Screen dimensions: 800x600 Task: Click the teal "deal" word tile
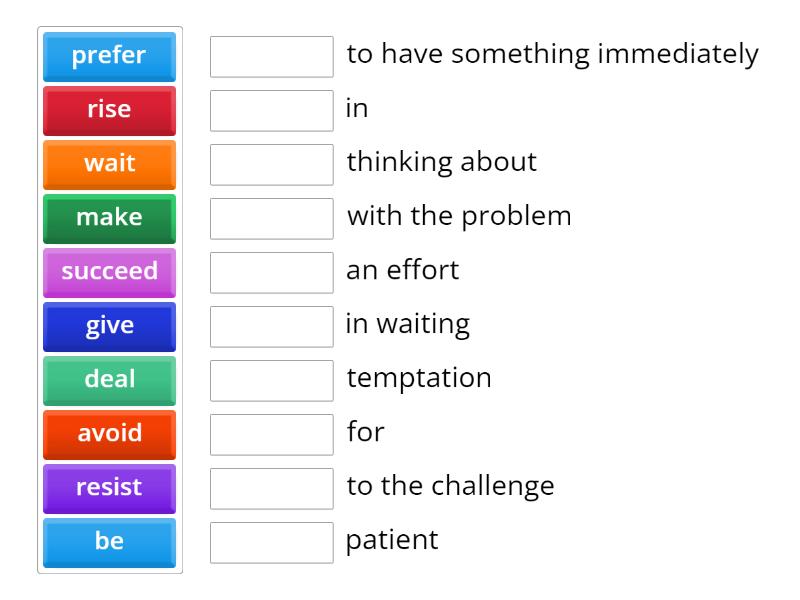pyautogui.click(x=109, y=380)
